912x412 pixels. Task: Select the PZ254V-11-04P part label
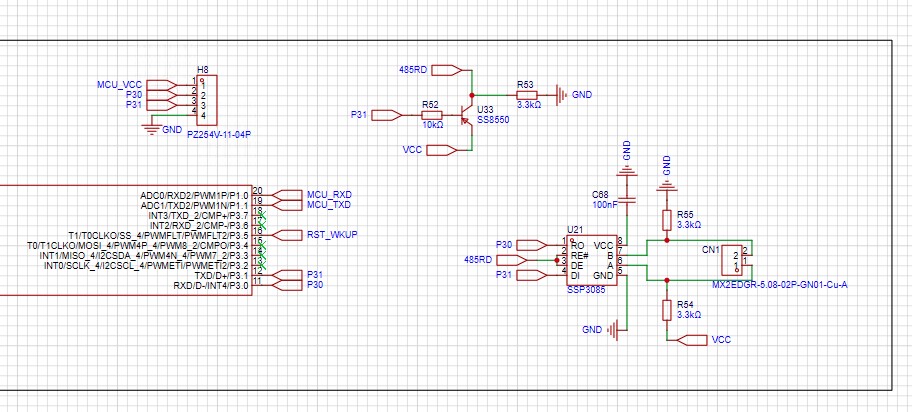click(218, 135)
